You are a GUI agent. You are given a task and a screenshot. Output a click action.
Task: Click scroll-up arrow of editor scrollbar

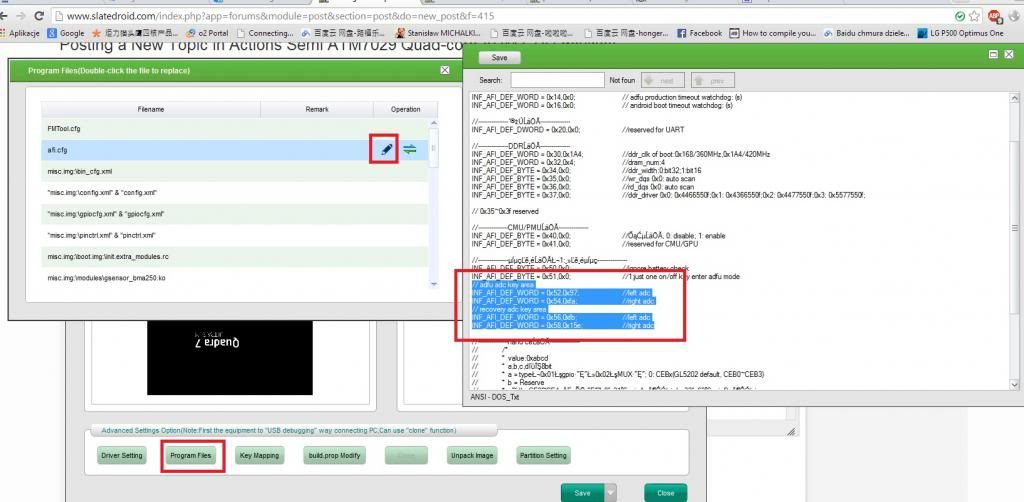point(1014,99)
